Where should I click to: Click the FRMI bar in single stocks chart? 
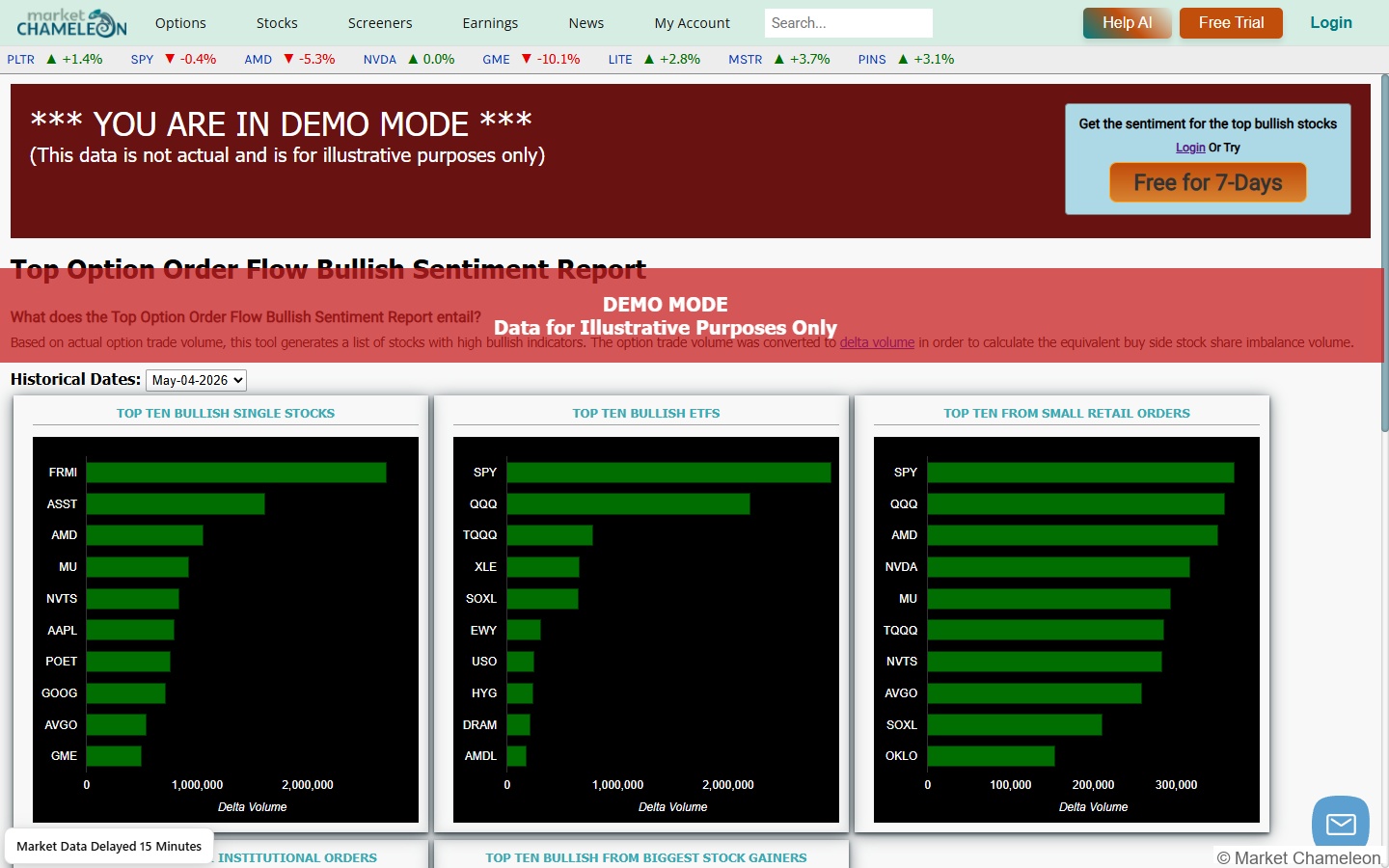click(236, 473)
